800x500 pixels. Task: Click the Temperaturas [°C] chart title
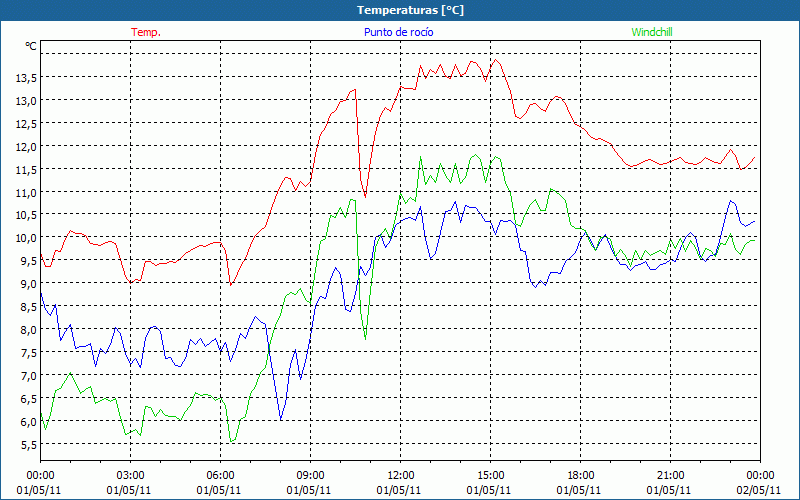tap(410, 10)
